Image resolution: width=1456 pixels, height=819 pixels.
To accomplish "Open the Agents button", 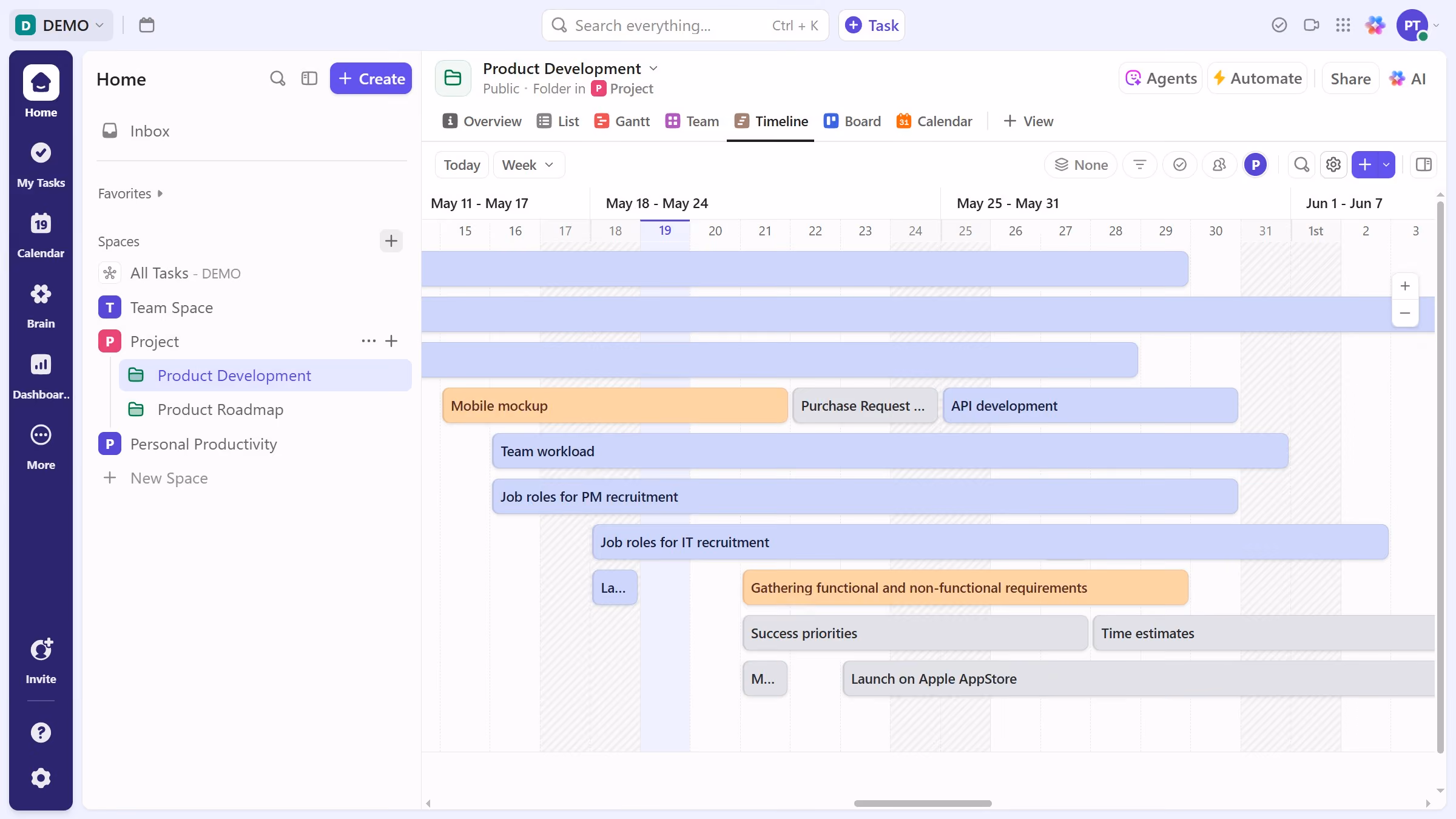I will [1161, 78].
